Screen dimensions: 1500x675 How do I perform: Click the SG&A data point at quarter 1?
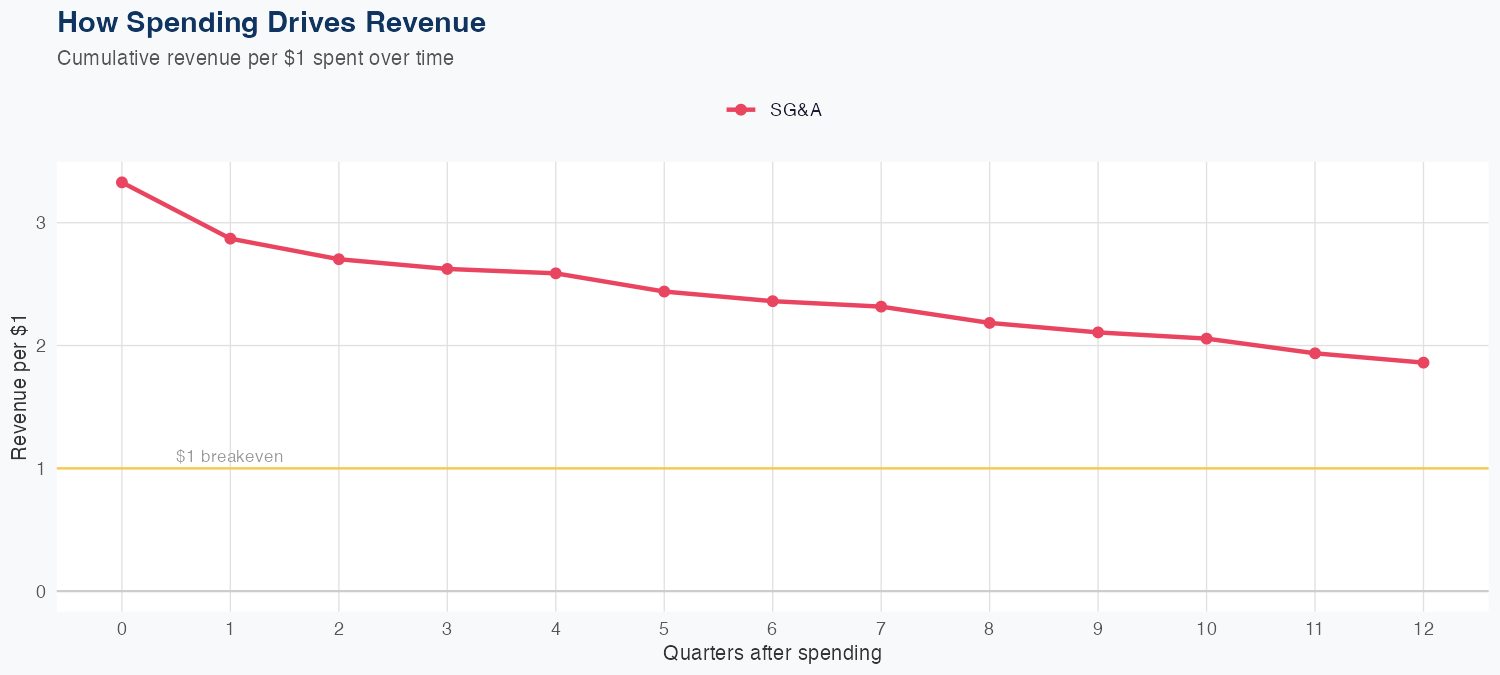(x=230, y=238)
